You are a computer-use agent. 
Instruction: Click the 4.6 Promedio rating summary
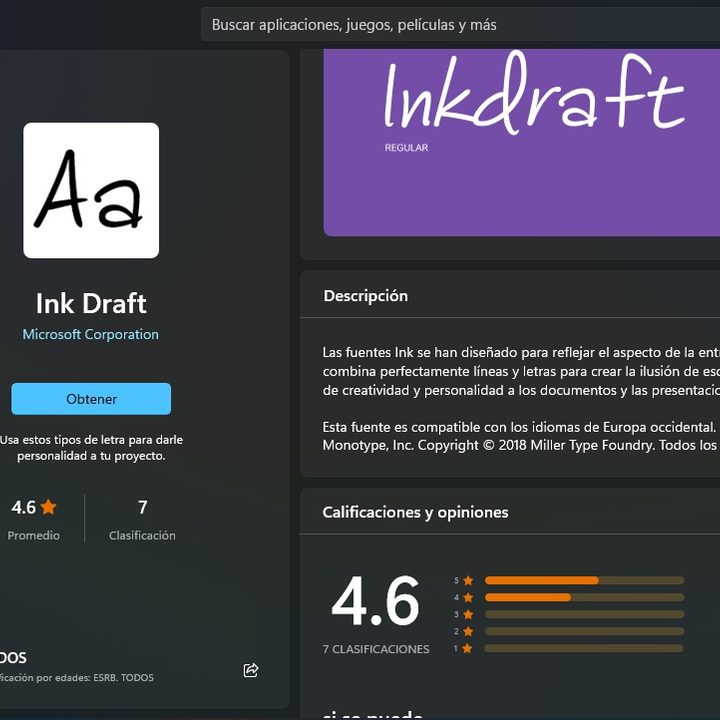pos(34,519)
